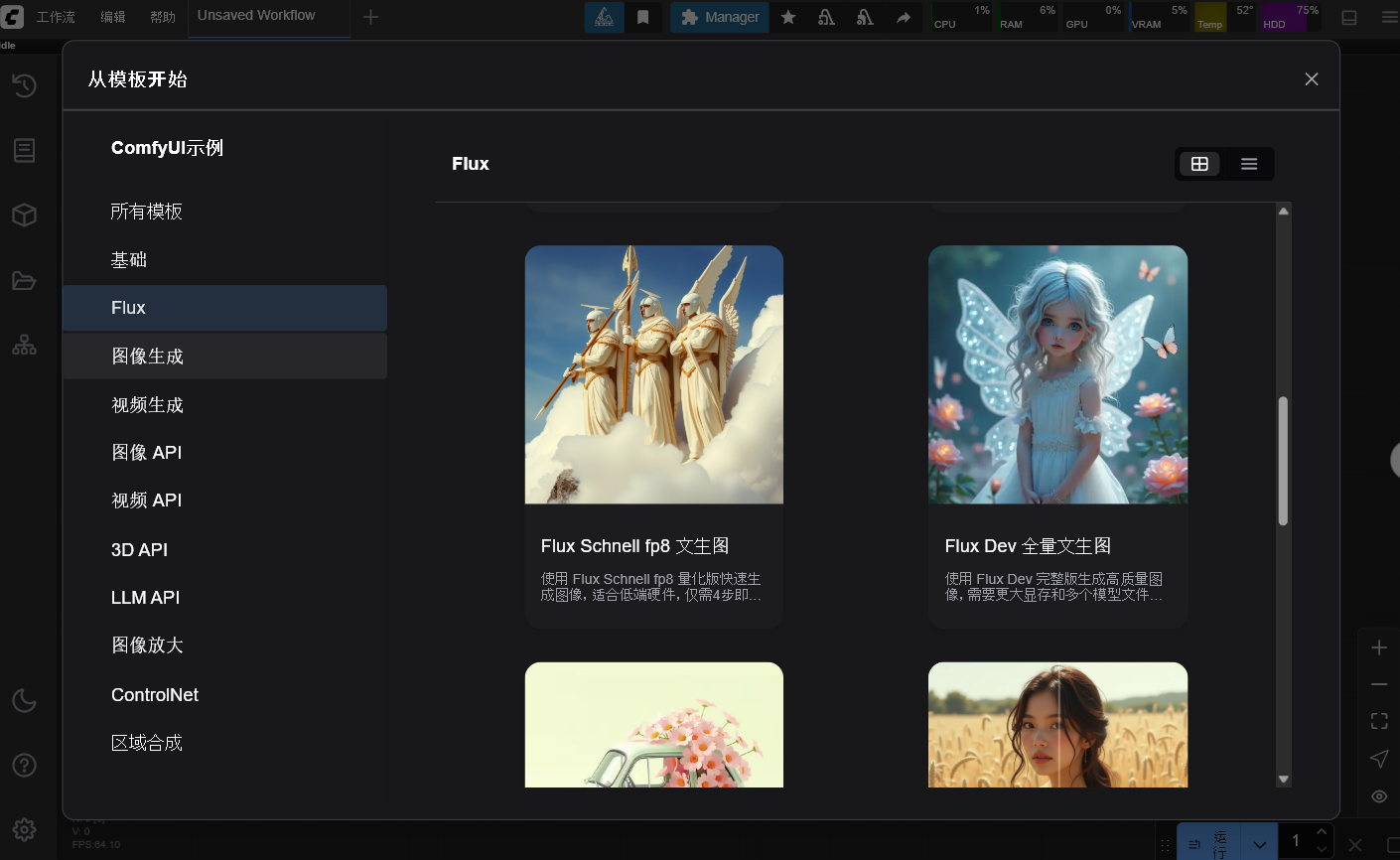Image resolution: width=1400 pixels, height=860 pixels.
Task: Select LLM API category
Action: click(224, 597)
